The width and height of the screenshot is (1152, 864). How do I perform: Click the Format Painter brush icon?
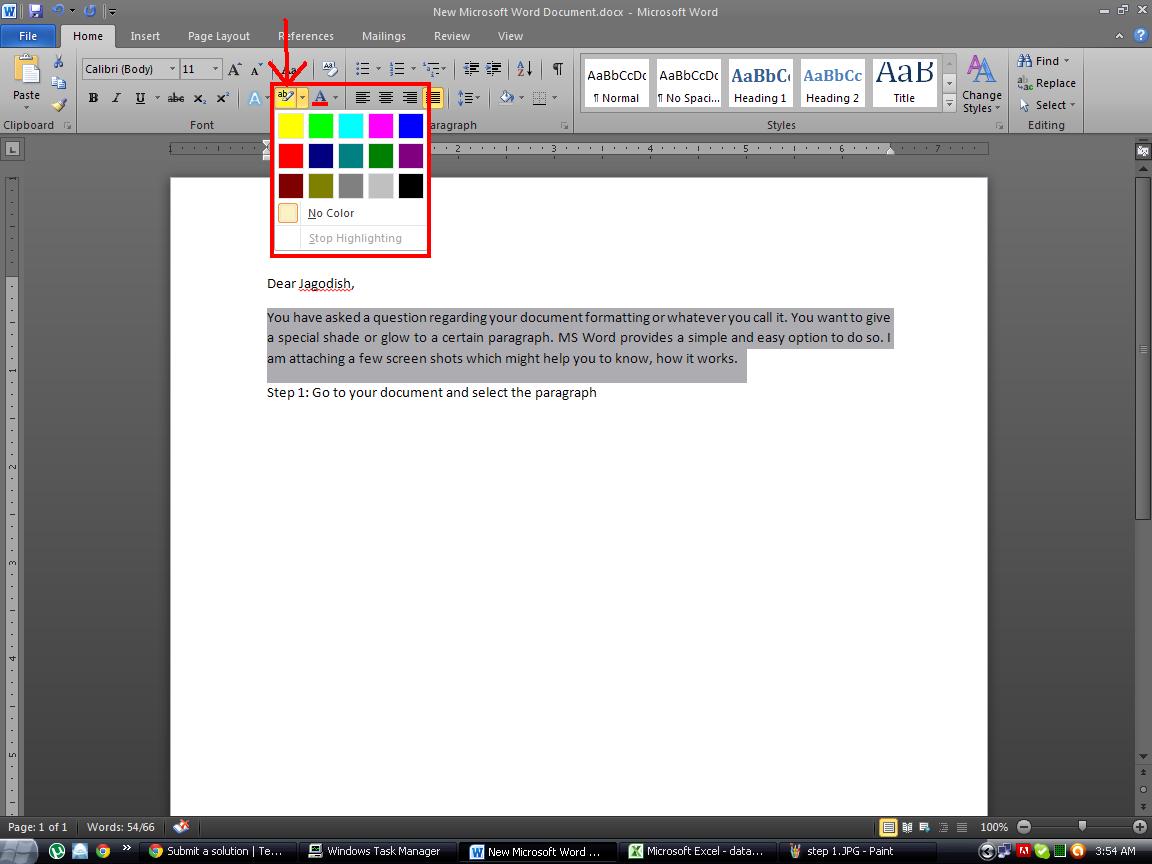point(58,104)
